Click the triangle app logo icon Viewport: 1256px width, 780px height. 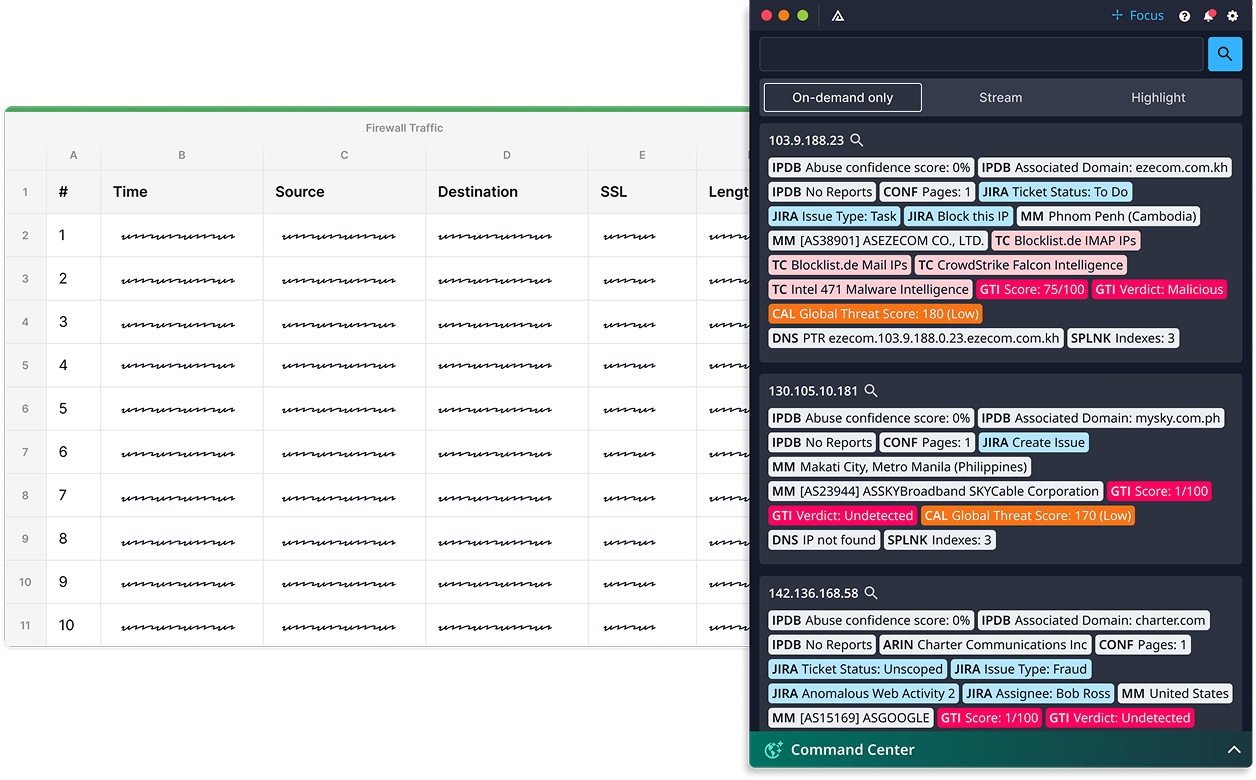[838, 16]
